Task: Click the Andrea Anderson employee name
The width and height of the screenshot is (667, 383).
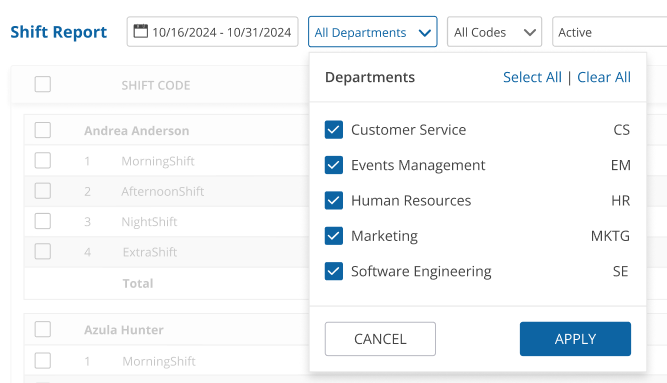Action: 137,131
